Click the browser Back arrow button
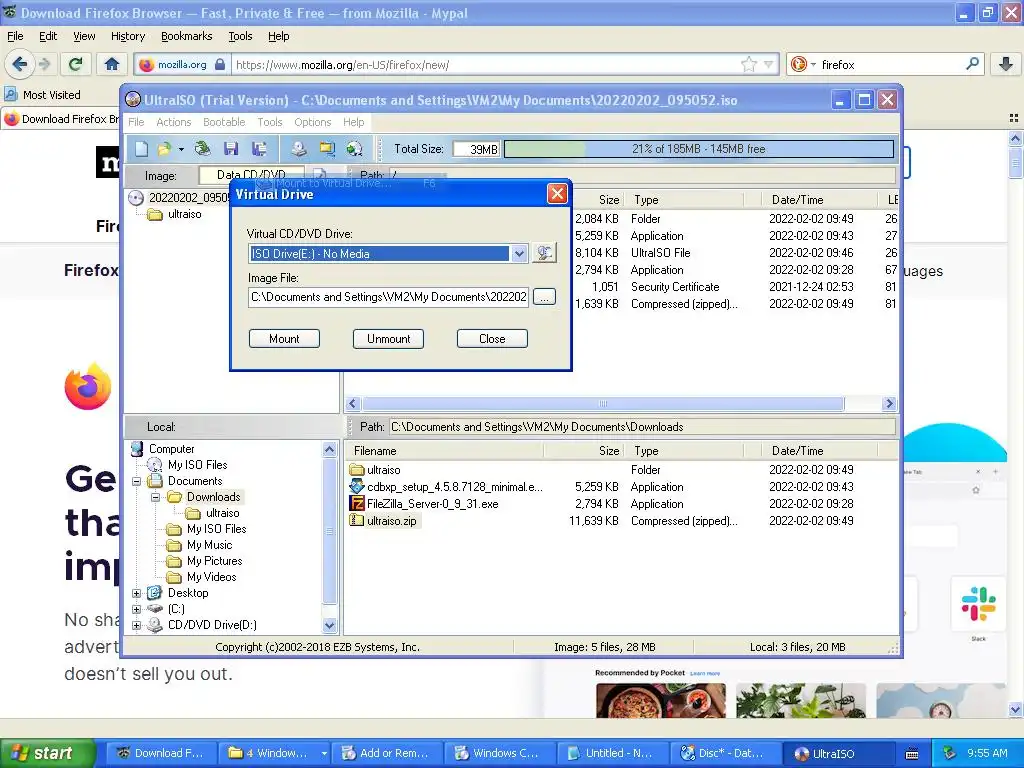 point(20,64)
